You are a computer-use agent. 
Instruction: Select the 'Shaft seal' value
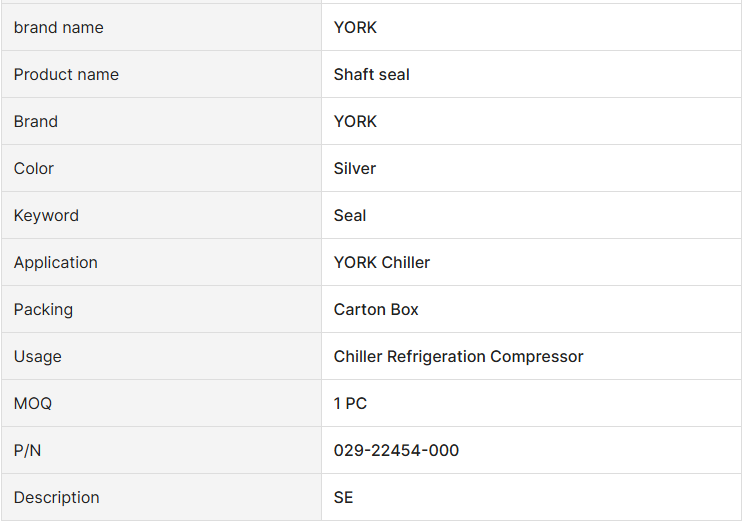tap(371, 75)
